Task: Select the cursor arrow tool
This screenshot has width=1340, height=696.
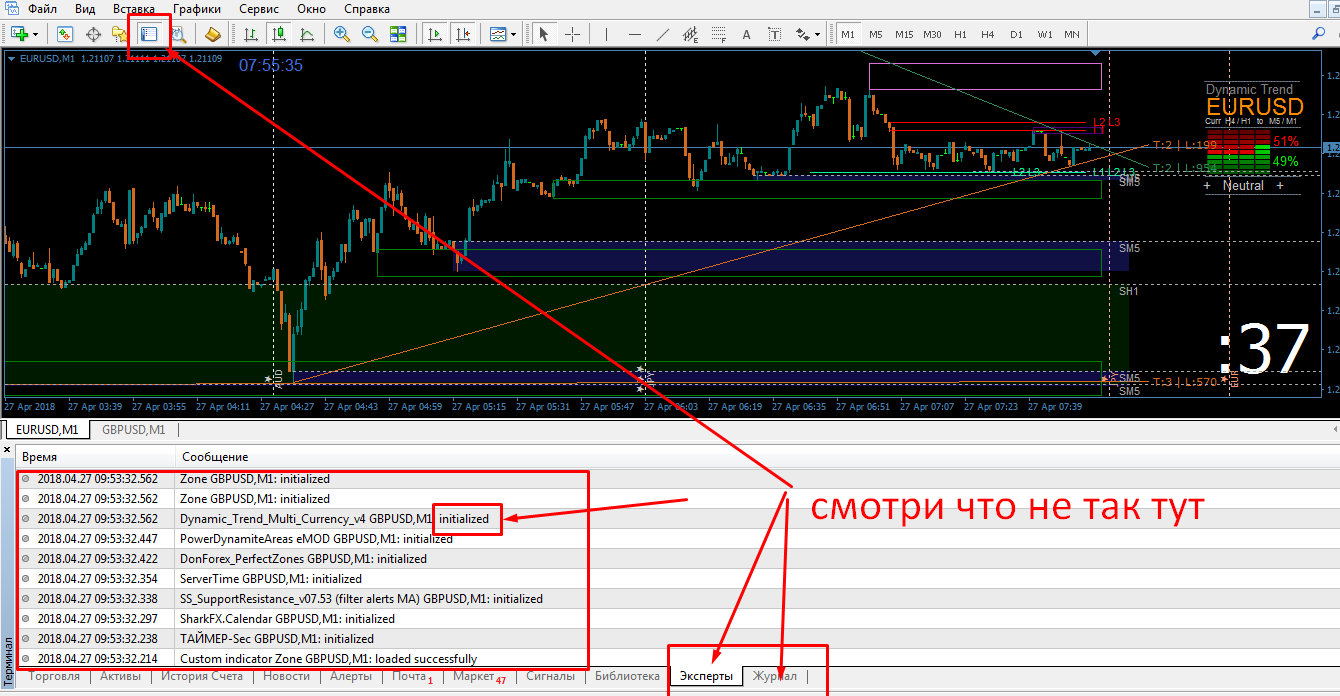Action: click(544, 34)
